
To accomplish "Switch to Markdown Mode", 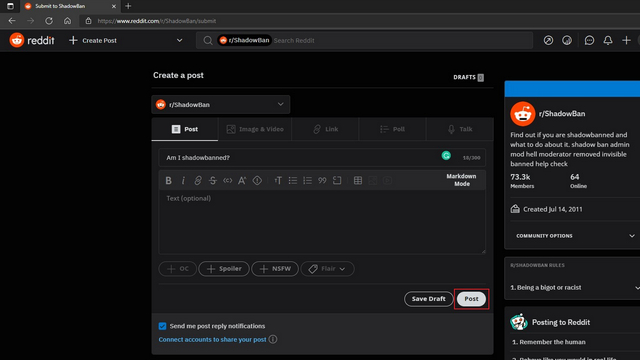I will click(461, 180).
